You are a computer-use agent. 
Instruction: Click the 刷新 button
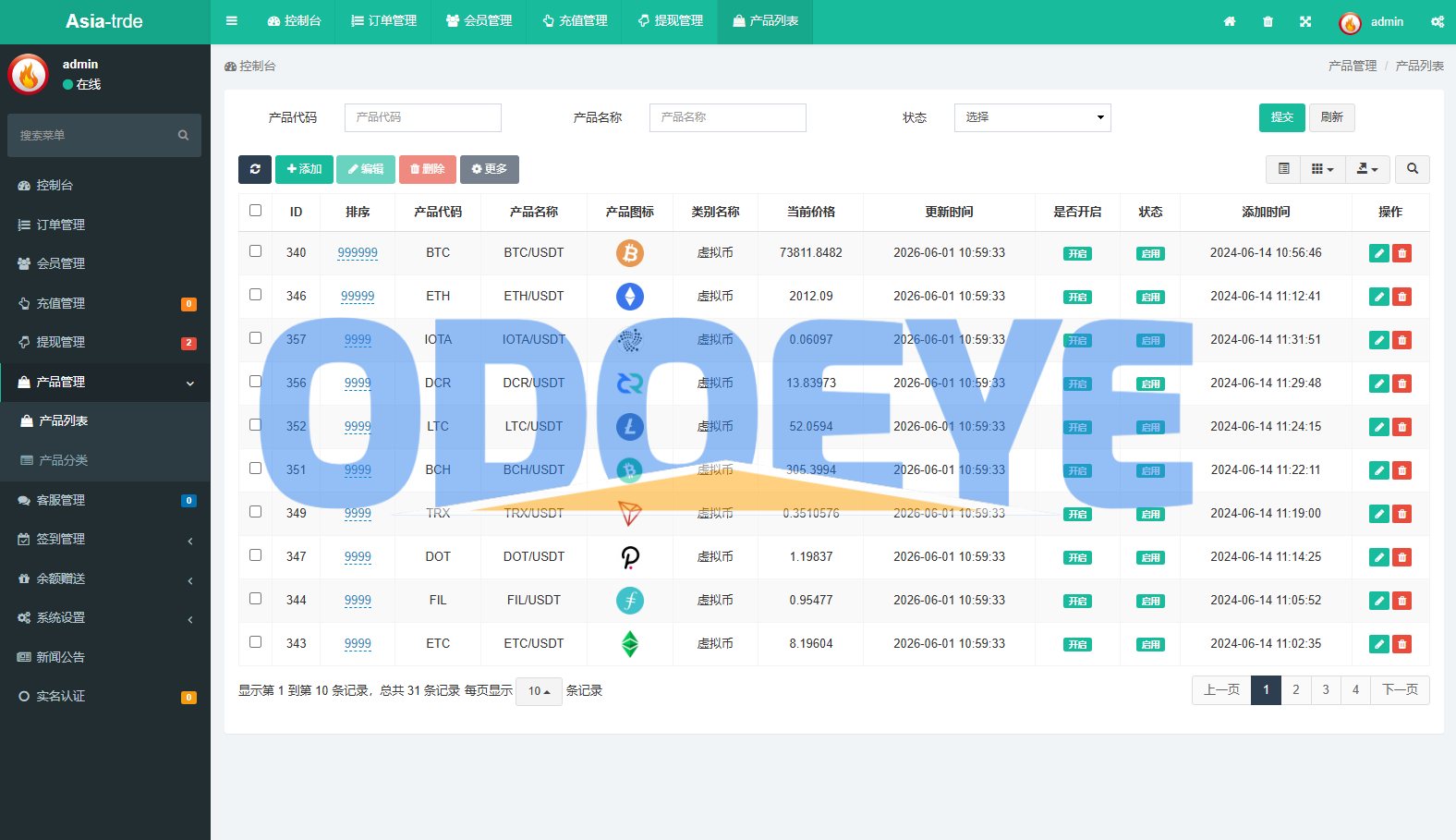[x=1332, y=117]
